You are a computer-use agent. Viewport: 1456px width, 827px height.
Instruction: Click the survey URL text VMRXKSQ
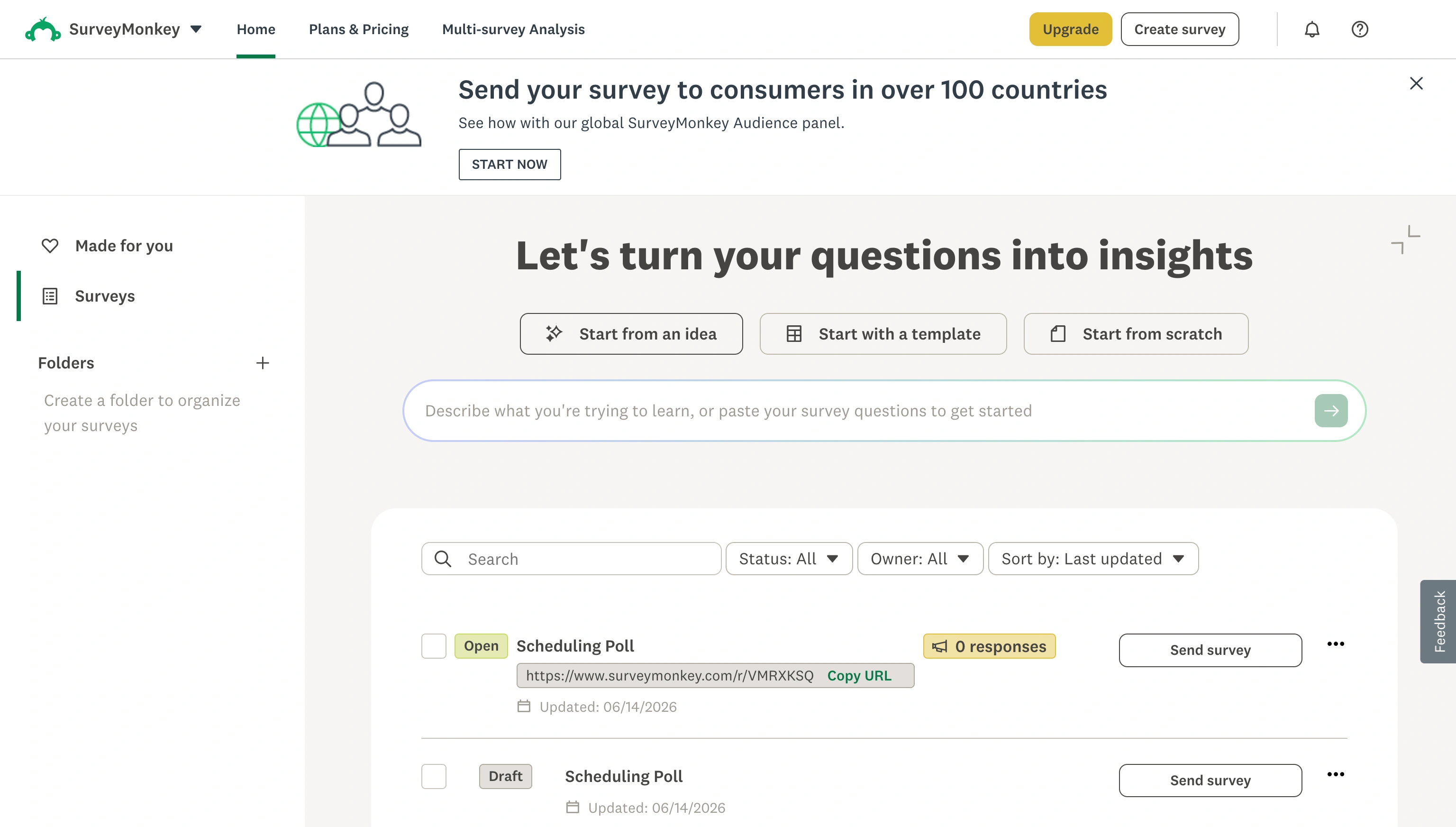pos(670,675)
